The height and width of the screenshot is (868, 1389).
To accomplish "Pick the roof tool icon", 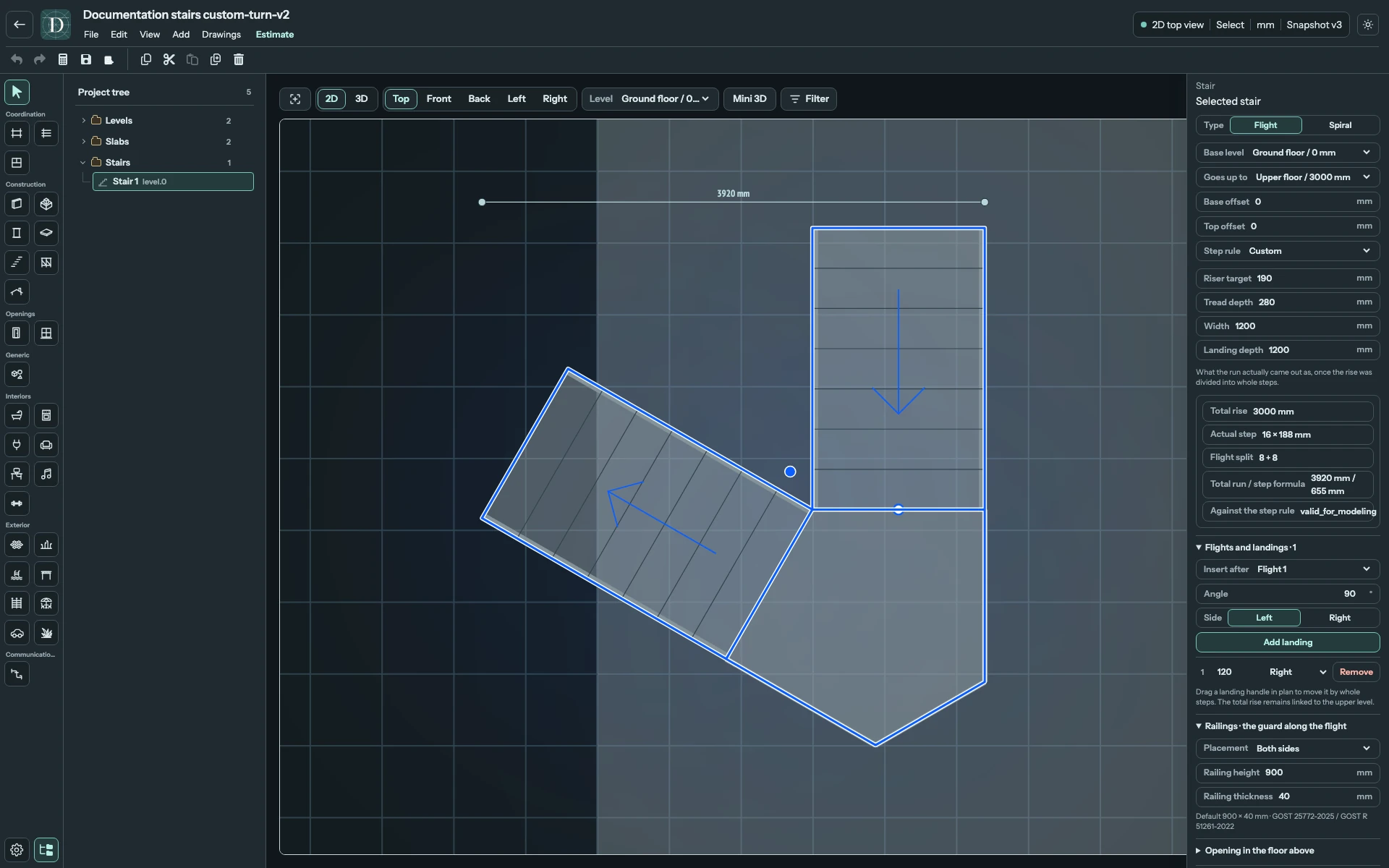I will [x=17, y=292].
